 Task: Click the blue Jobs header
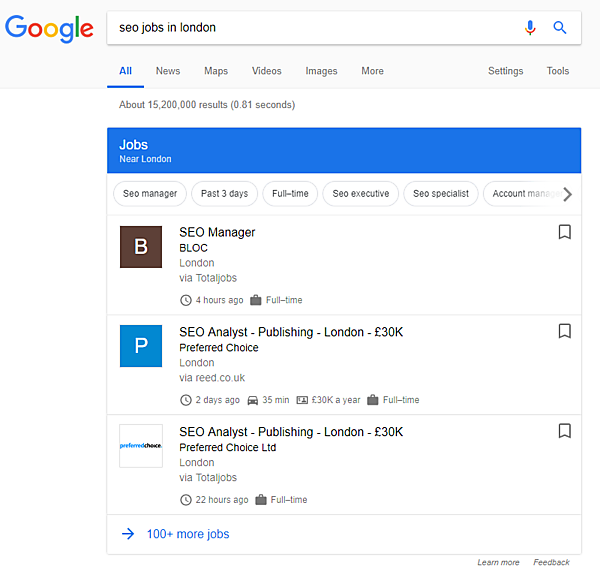[x=344, y=150]
